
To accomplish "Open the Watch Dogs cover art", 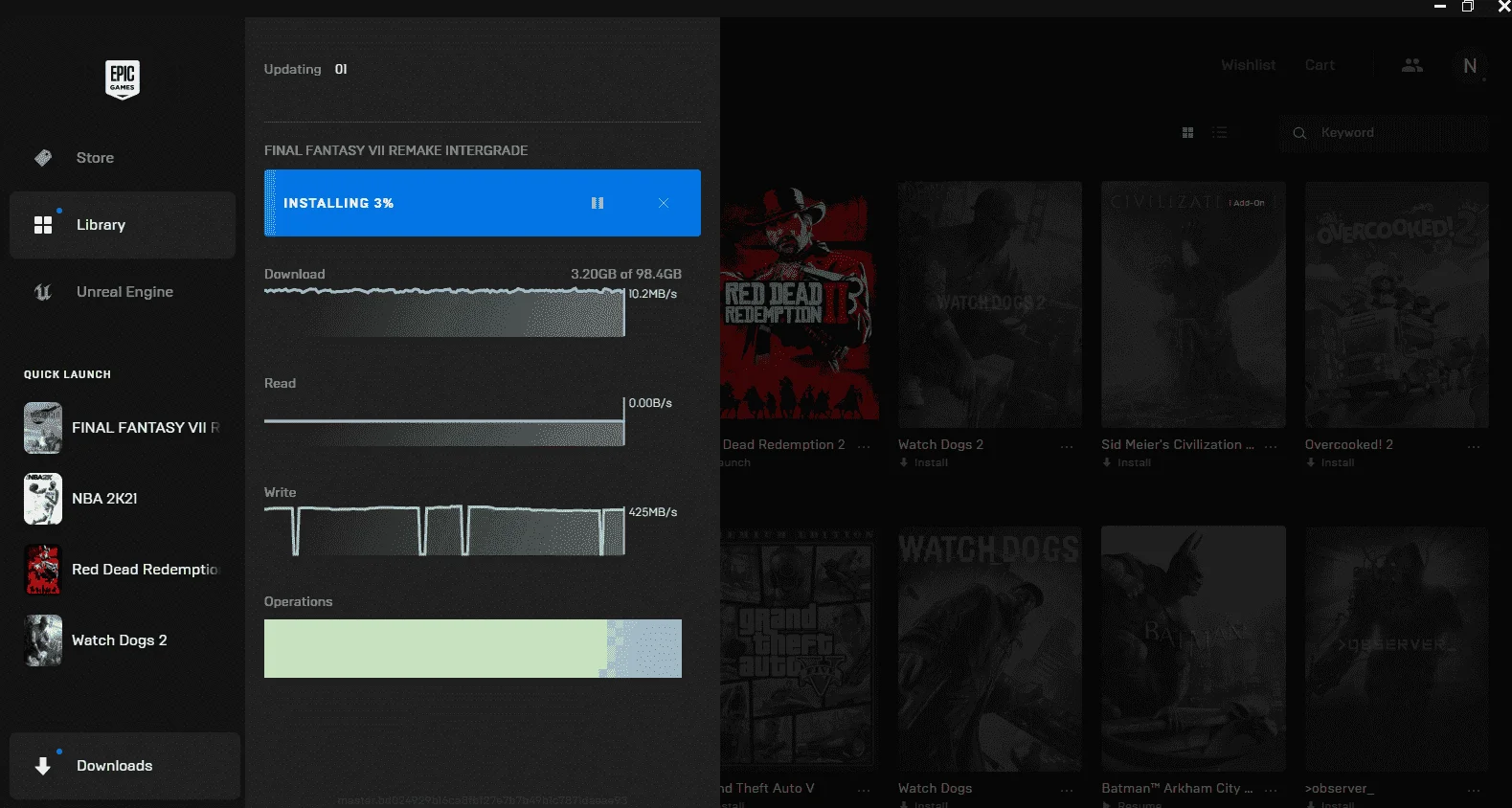I will tap(990, 649).
